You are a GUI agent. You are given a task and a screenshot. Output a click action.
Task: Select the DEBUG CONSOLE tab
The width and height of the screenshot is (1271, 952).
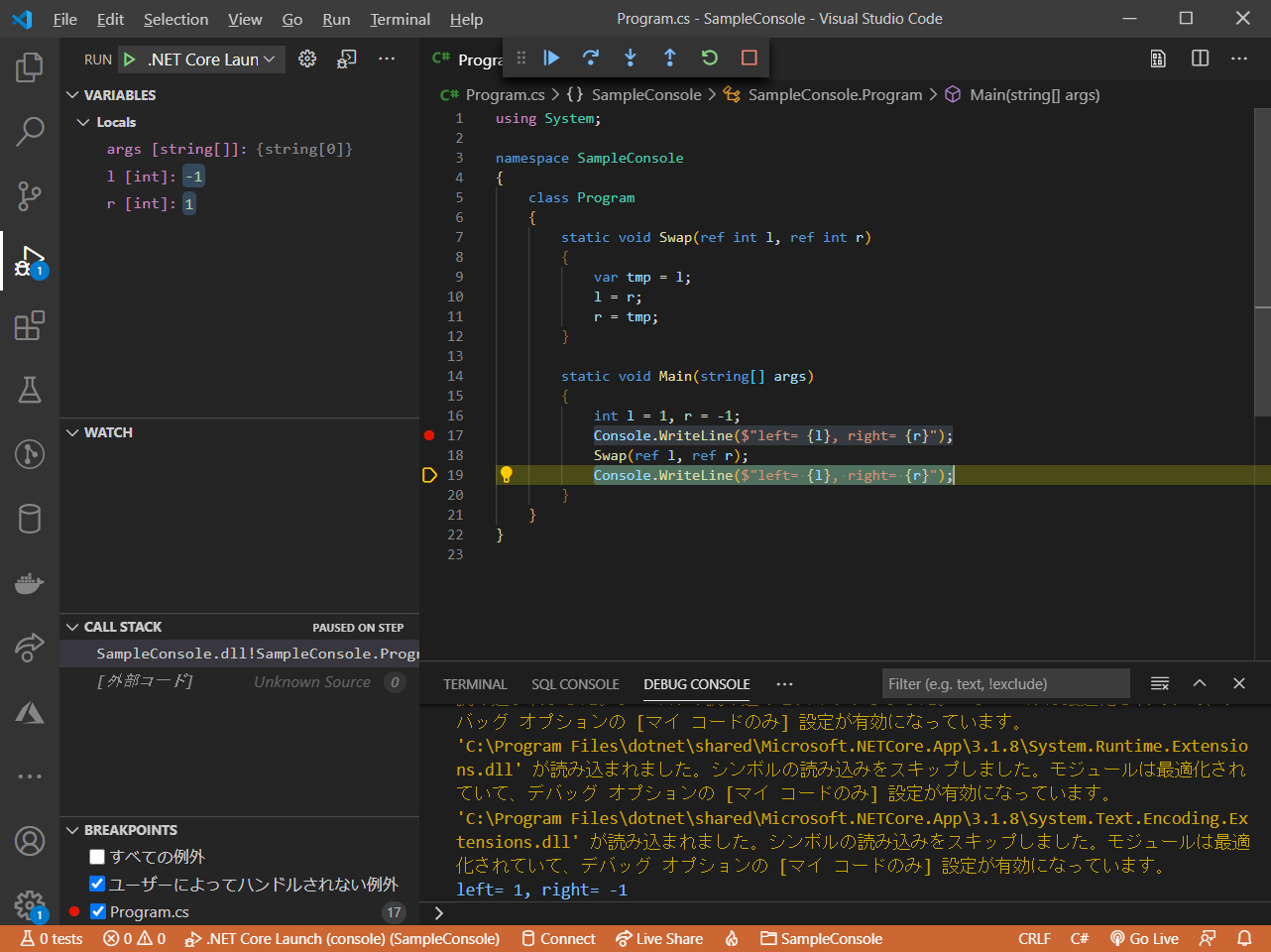[697, 684]
